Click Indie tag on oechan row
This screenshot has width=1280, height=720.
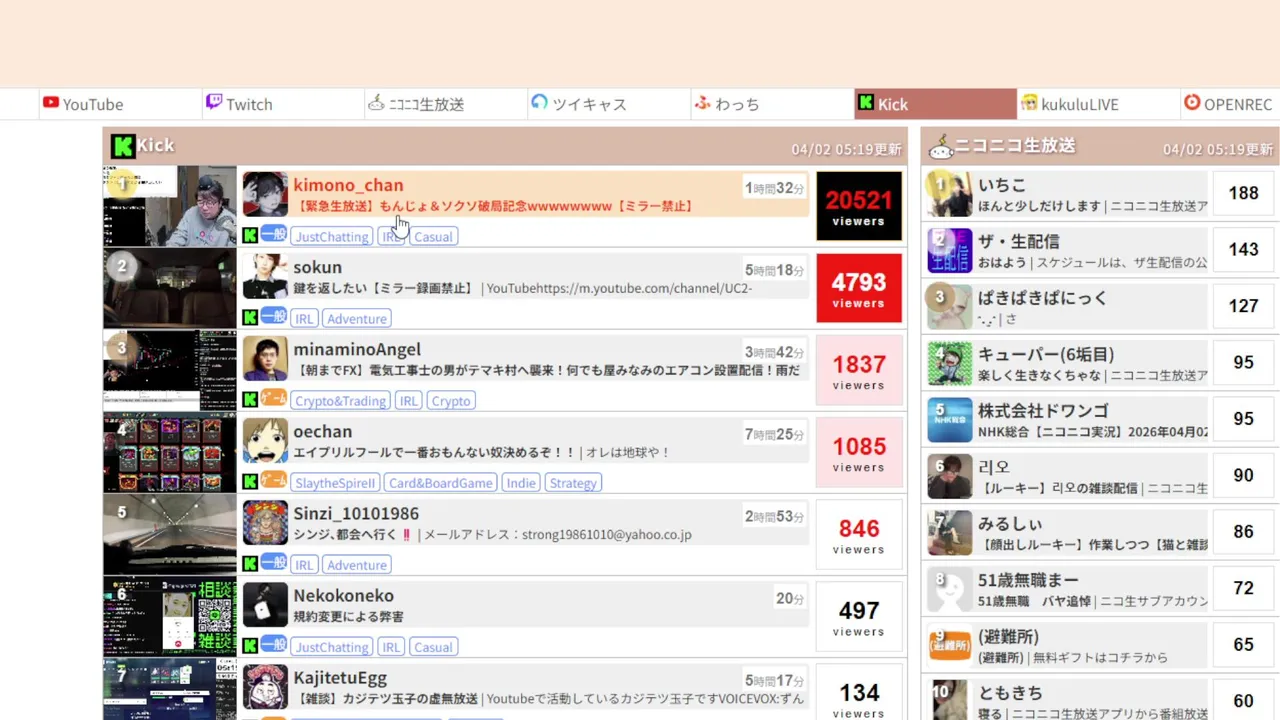point(521,483)
